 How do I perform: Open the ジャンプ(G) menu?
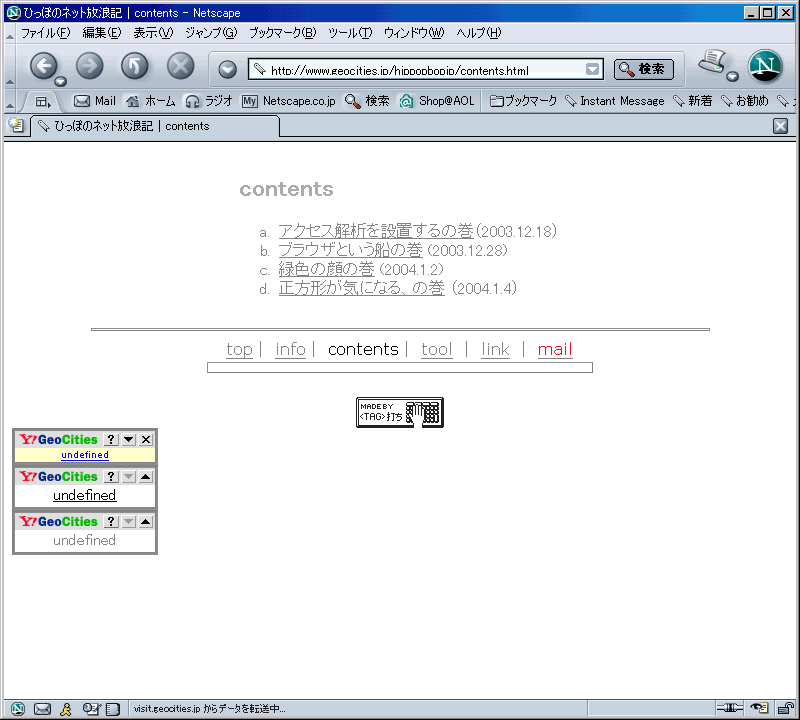211,33
